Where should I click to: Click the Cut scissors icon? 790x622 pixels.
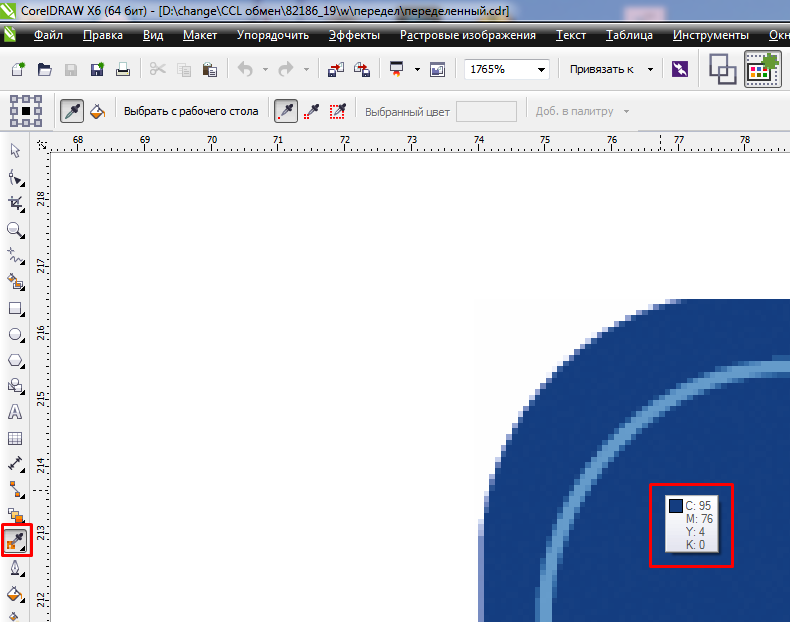click(158, 69)
